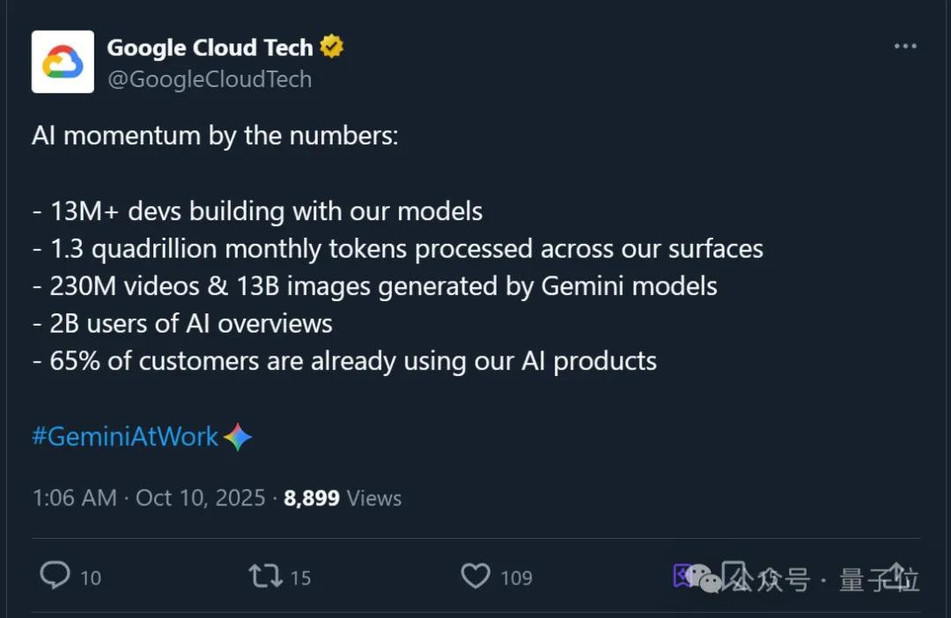Open the Google Cloud Tech profile name
The image size is (951, 618).
click(210, 47)
